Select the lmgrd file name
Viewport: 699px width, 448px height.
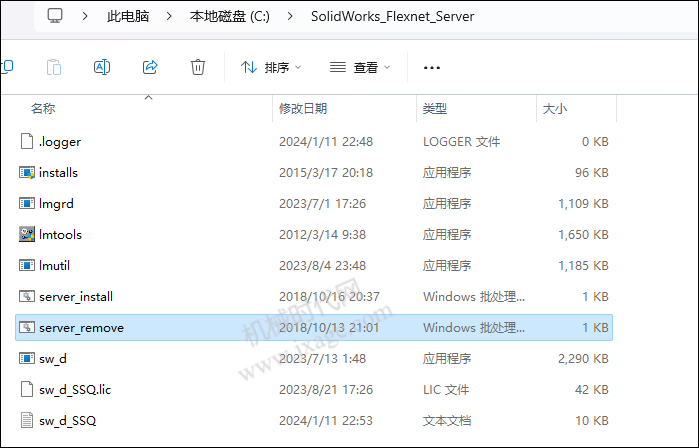pos(56,204)
